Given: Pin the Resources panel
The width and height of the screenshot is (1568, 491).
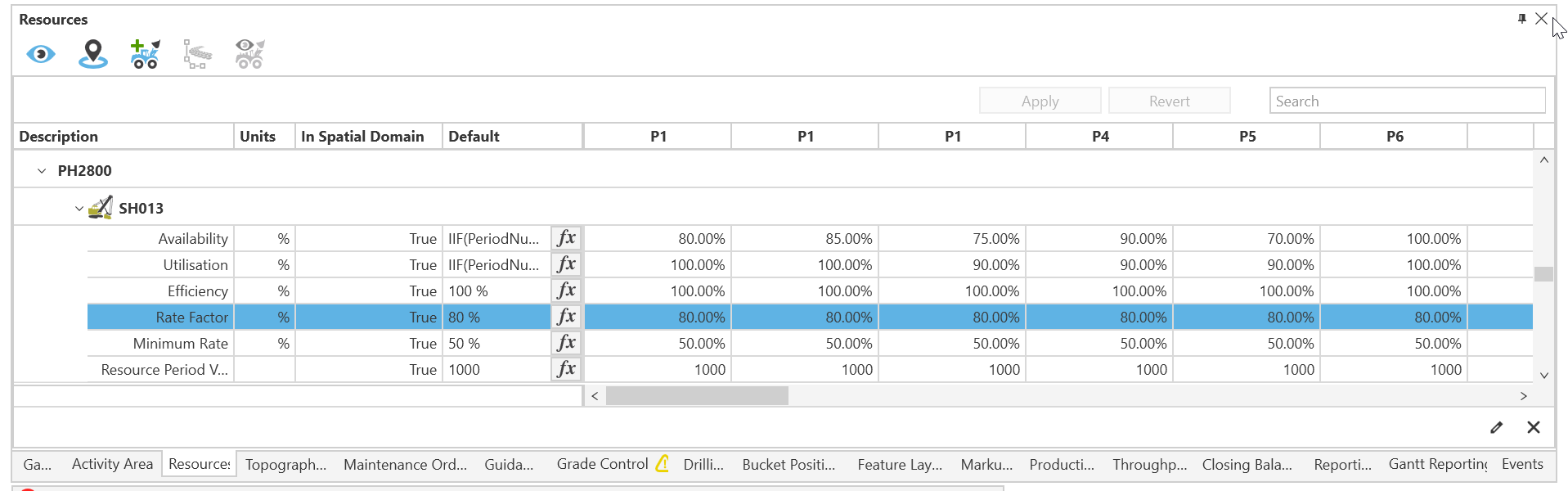Looking at the screenshot, I should [x=1521, y=18].
